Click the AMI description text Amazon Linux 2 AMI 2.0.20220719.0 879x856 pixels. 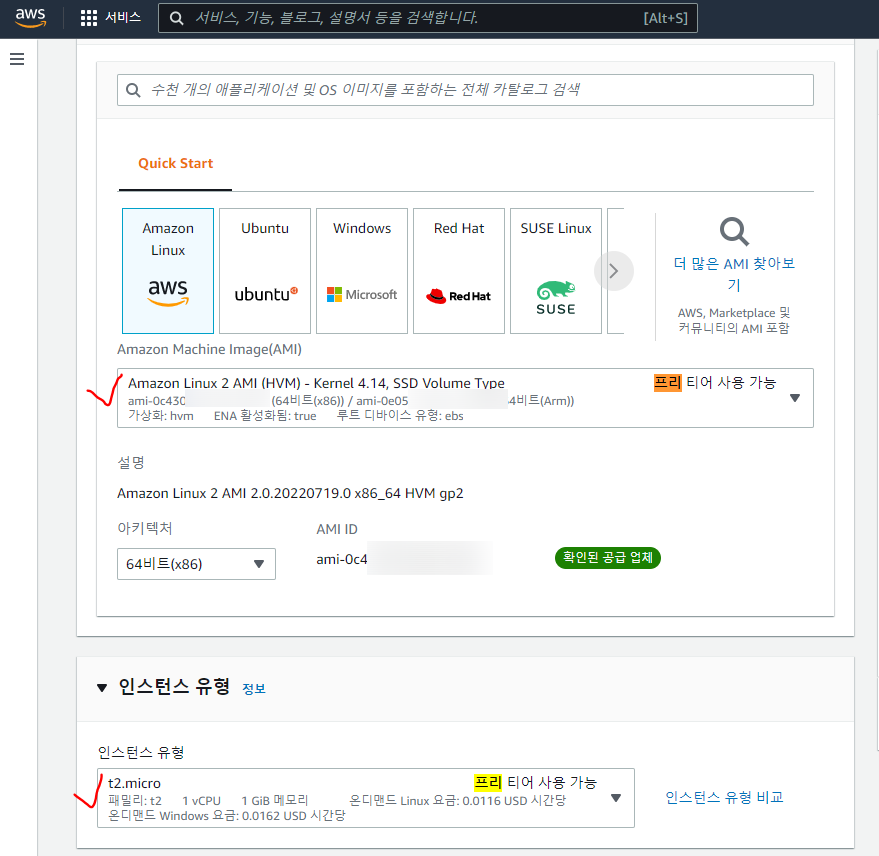290,493
